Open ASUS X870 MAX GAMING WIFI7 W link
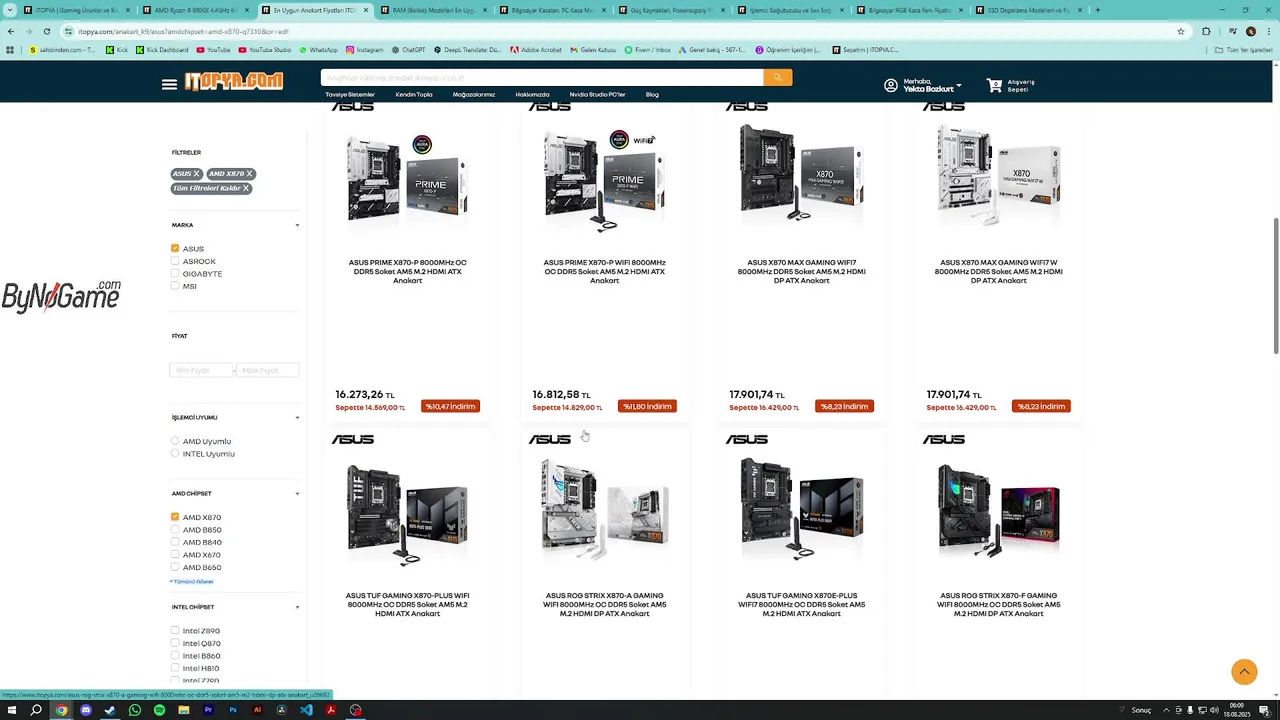The width and height of the screenshot is (1280, 720). [x=998, y=271]
